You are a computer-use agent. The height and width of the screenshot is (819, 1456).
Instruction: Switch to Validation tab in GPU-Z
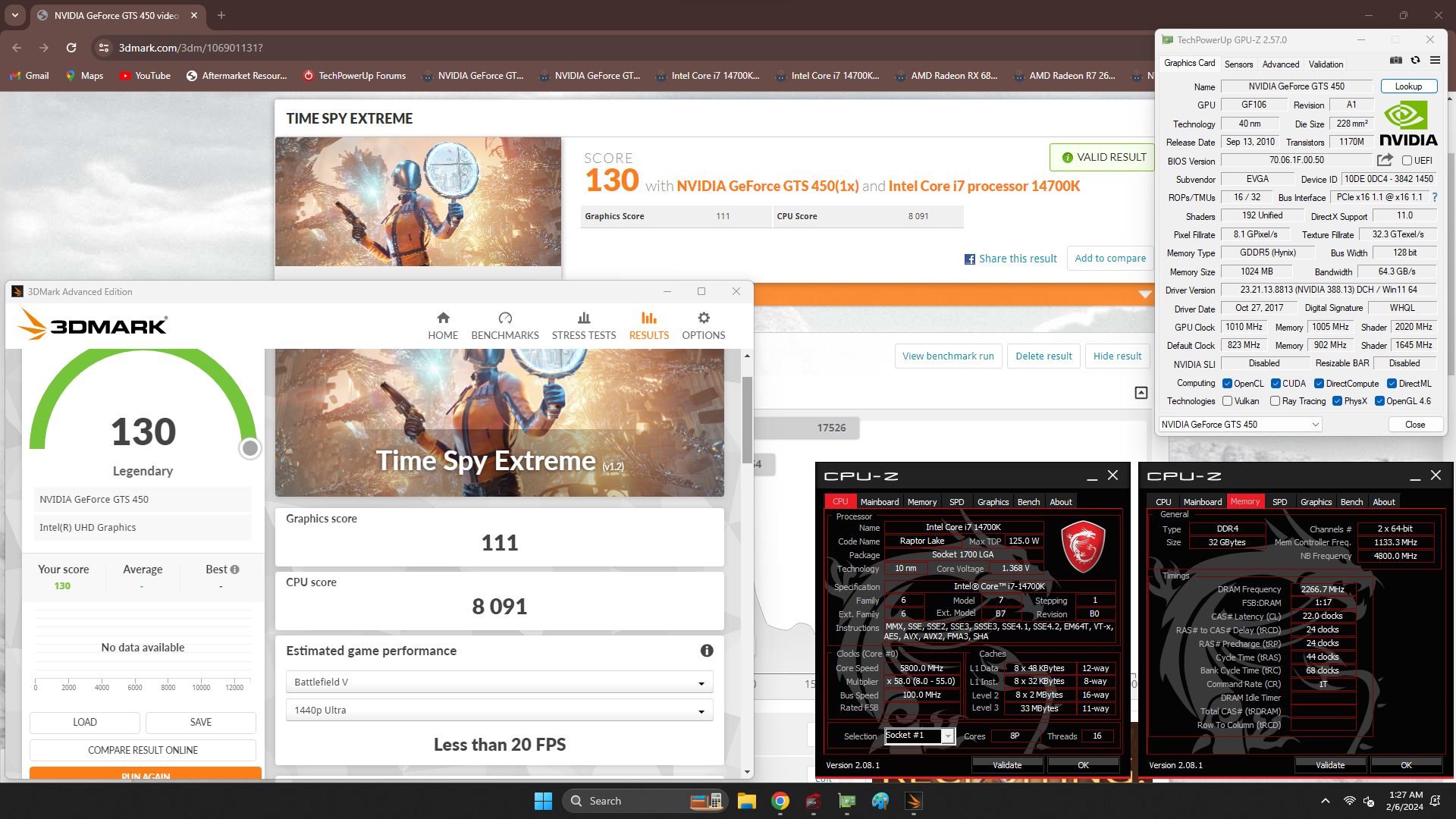click(1326, 64)
